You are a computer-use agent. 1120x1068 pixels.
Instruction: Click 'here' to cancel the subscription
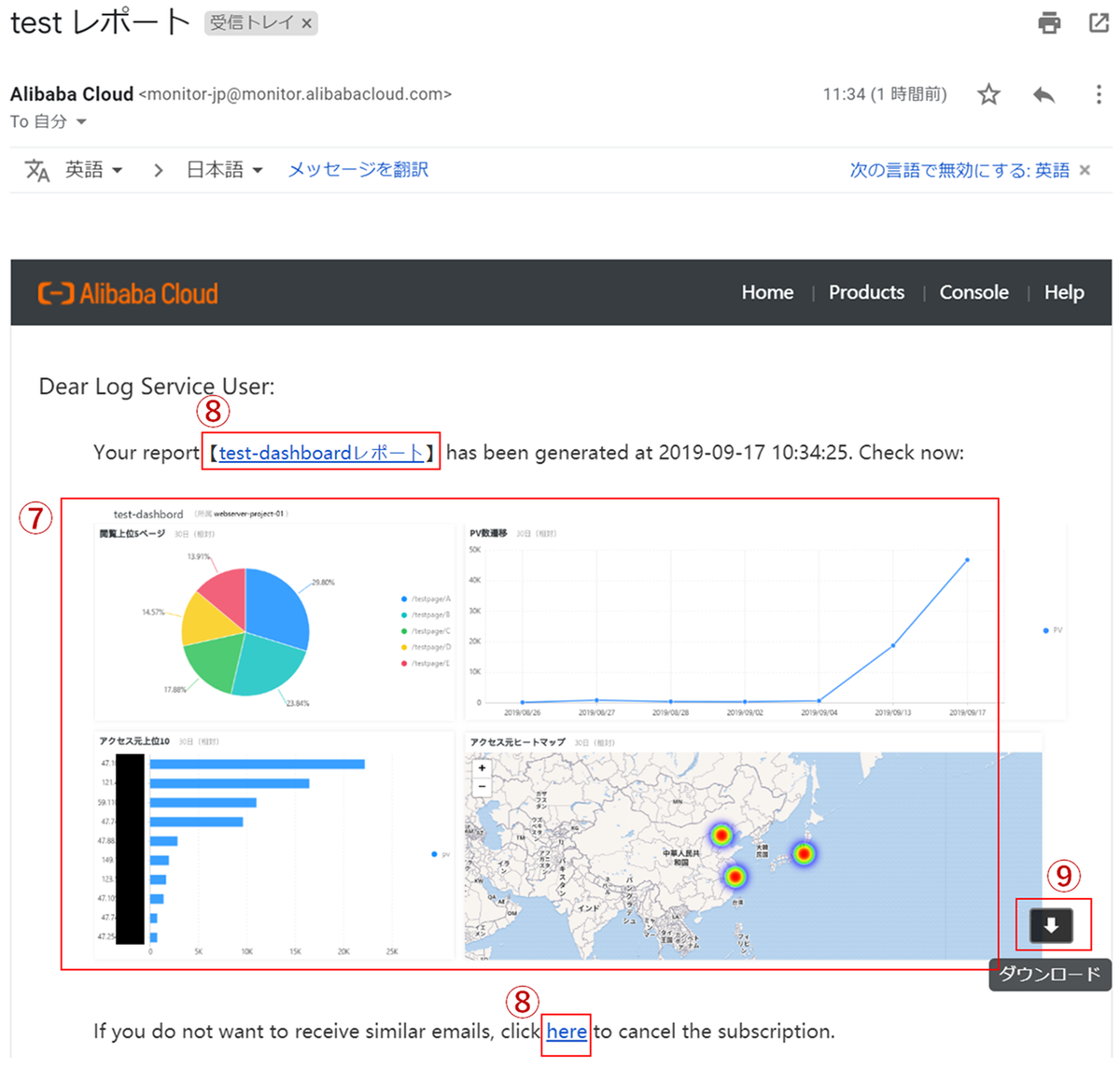pos(567,1032)
